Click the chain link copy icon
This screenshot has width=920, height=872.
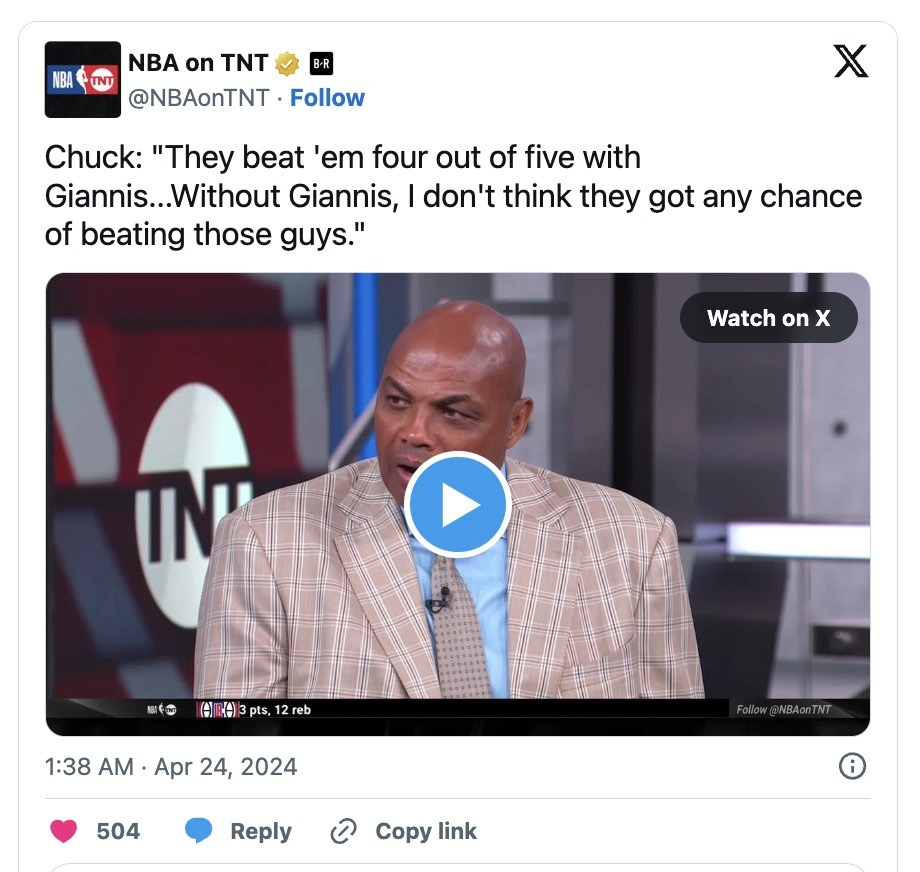click(x=343, y=832)
